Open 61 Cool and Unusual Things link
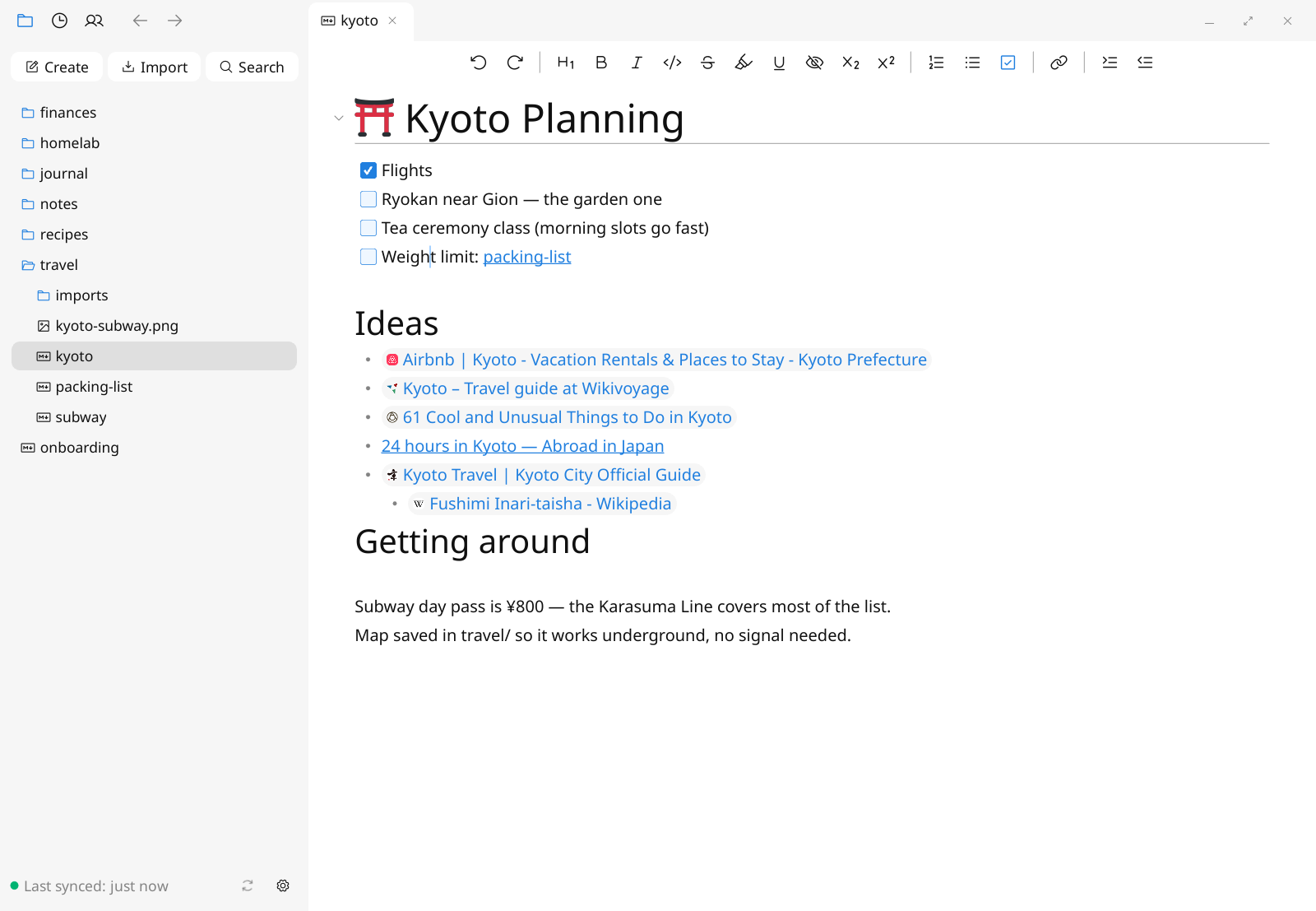 tap(558, 417)
